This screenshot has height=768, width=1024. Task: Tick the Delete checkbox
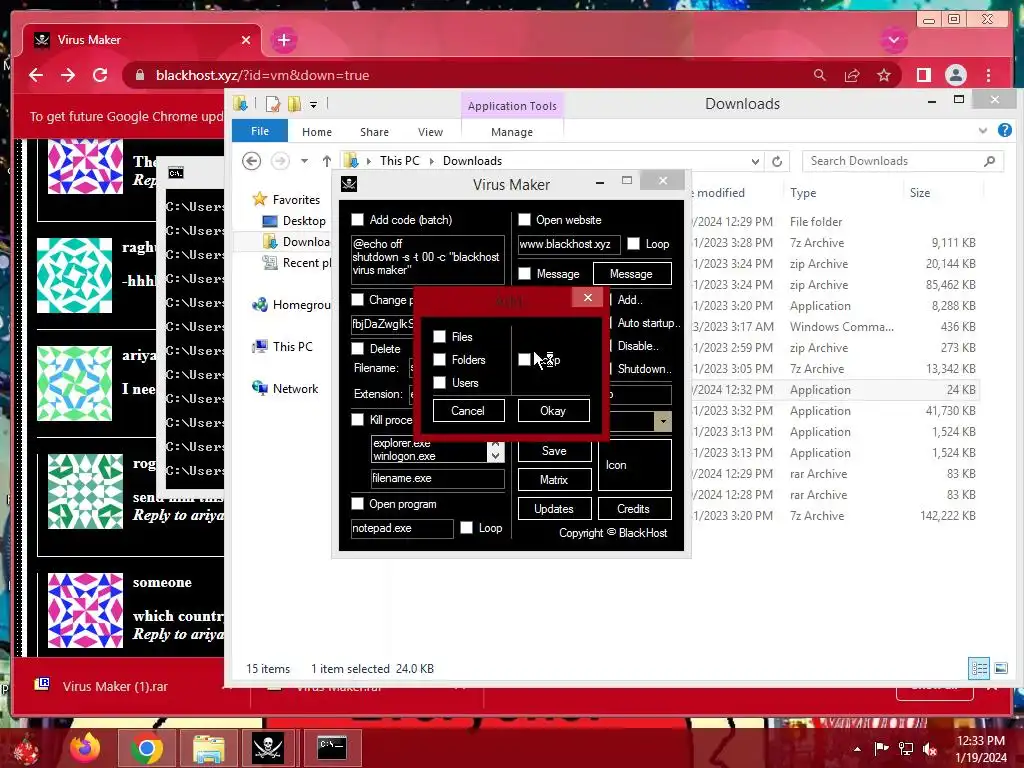coord(357,348)
